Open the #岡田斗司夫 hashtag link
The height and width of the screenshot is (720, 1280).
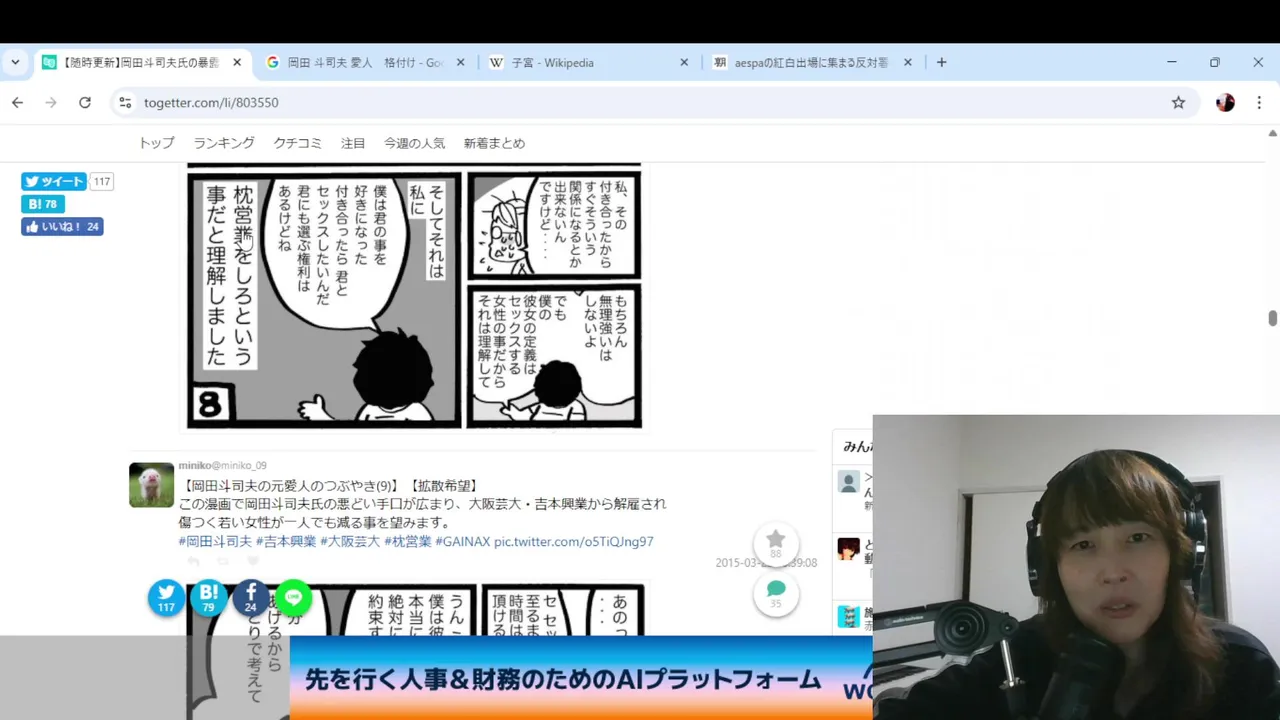pos(215,541)
